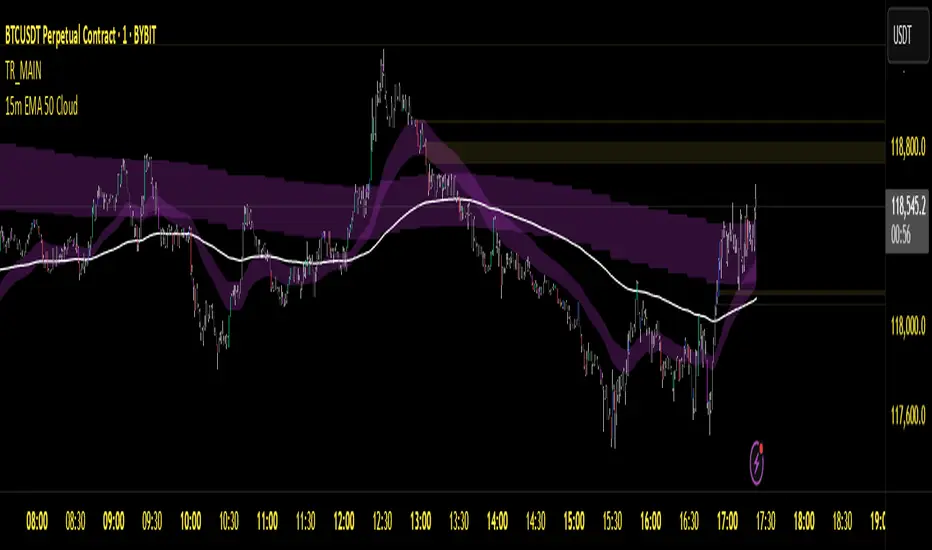Click the 18:30 time axis label
Image resolution: width=932 pixels, height=550 pixels.
(x=842, y=521)
